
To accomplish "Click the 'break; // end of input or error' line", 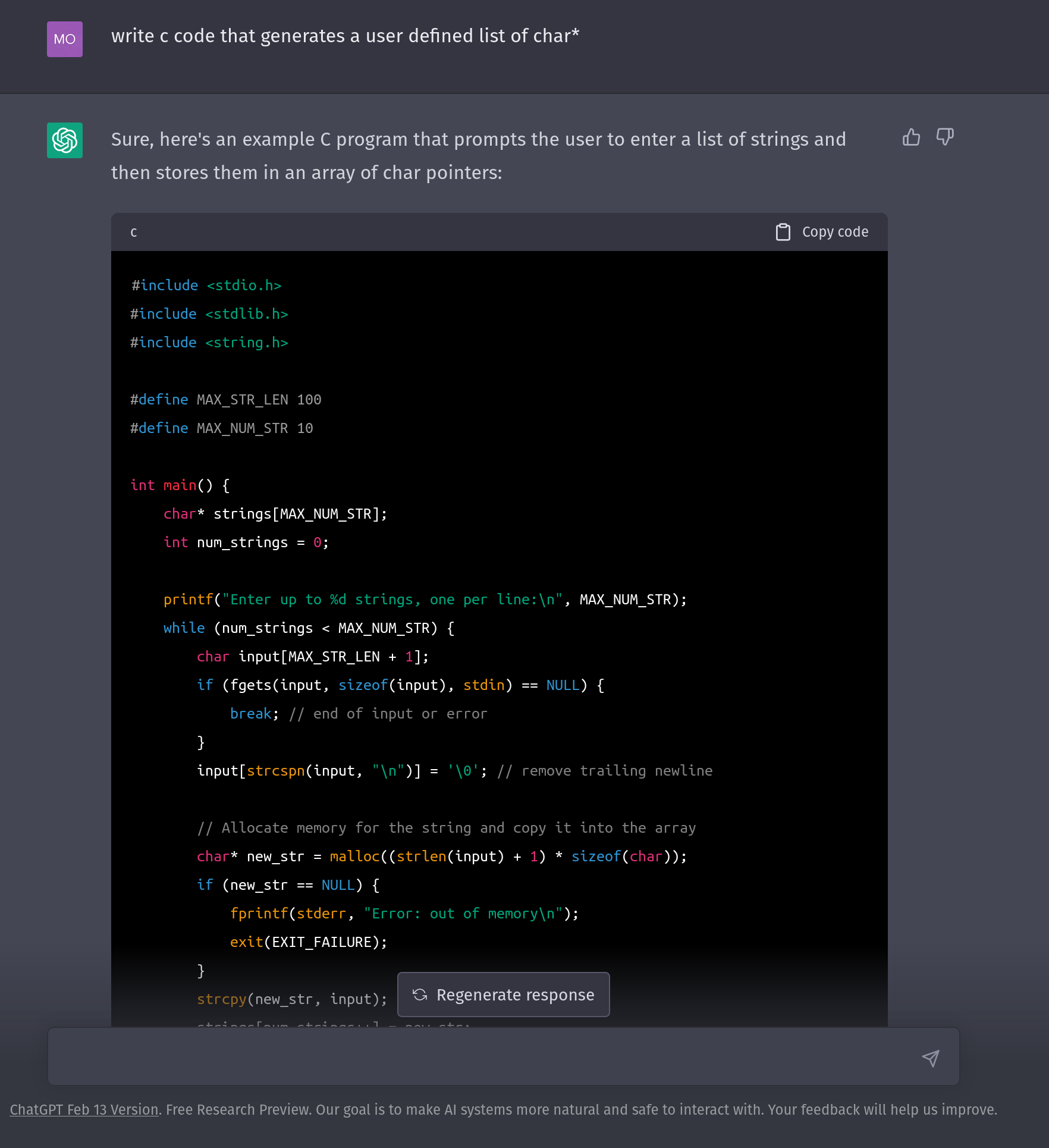I will point(359,714).
